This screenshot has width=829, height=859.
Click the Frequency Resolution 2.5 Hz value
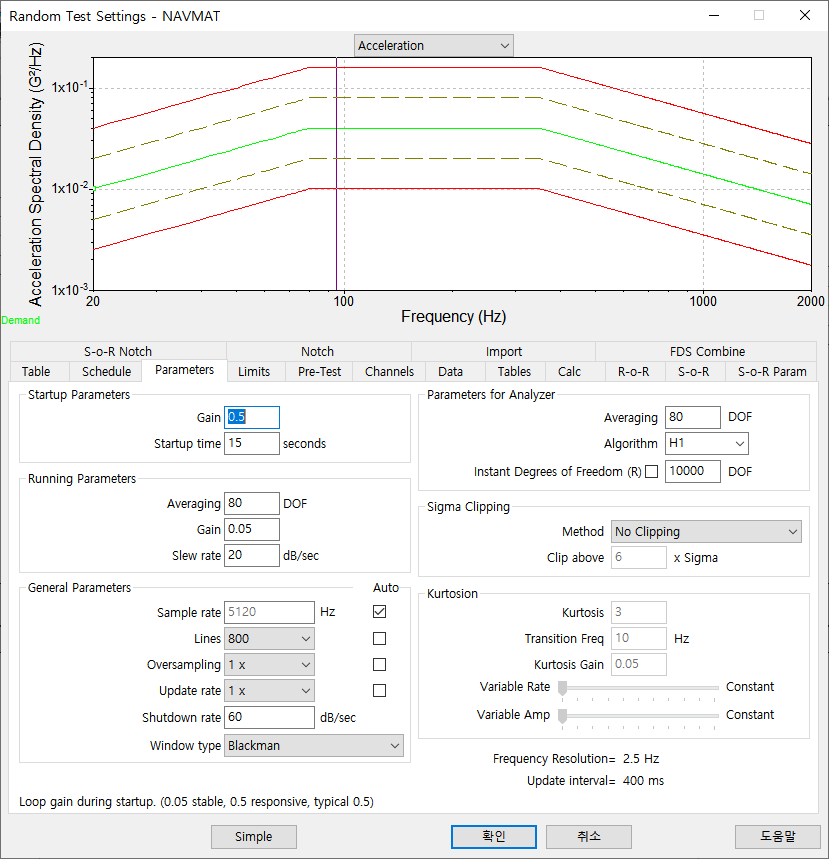tap(641, 759)
